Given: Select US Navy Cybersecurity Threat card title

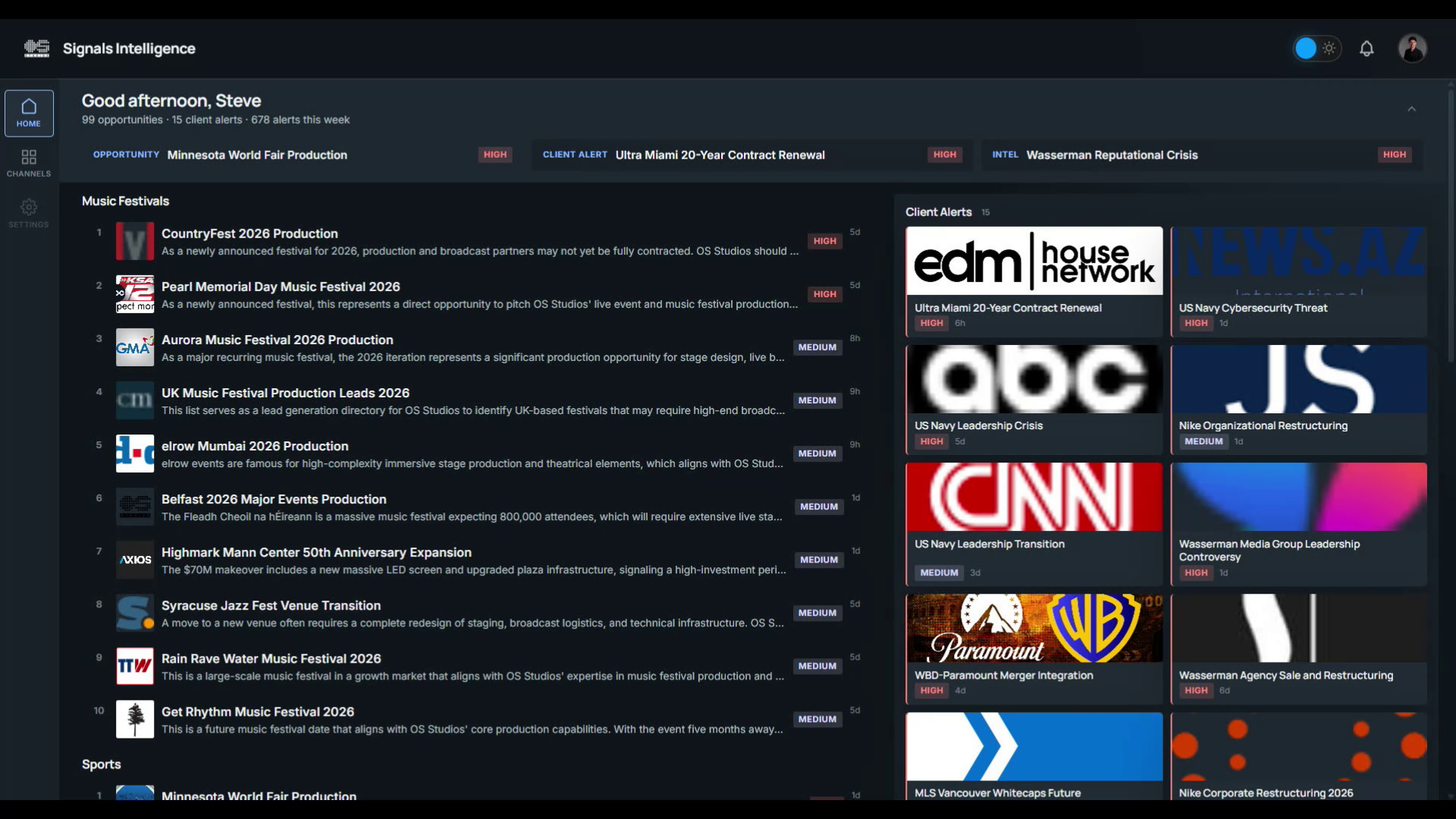Looking at the screenshot, I should (1253, 308).
